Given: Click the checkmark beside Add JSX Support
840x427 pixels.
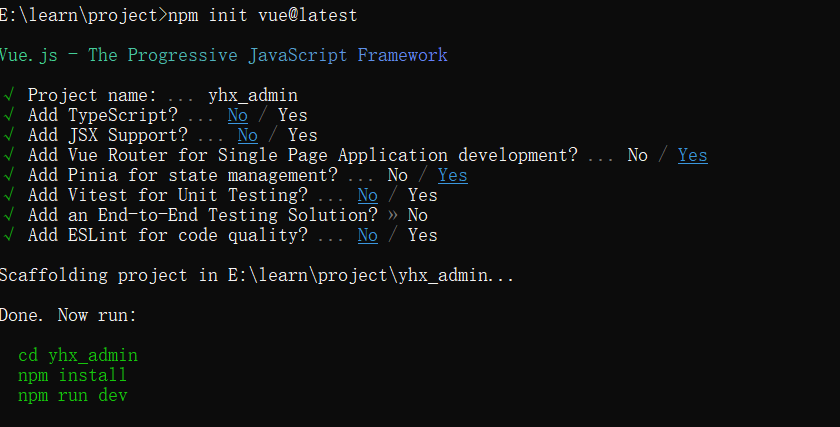Looking at the screenshot, I should click(9, 135).
